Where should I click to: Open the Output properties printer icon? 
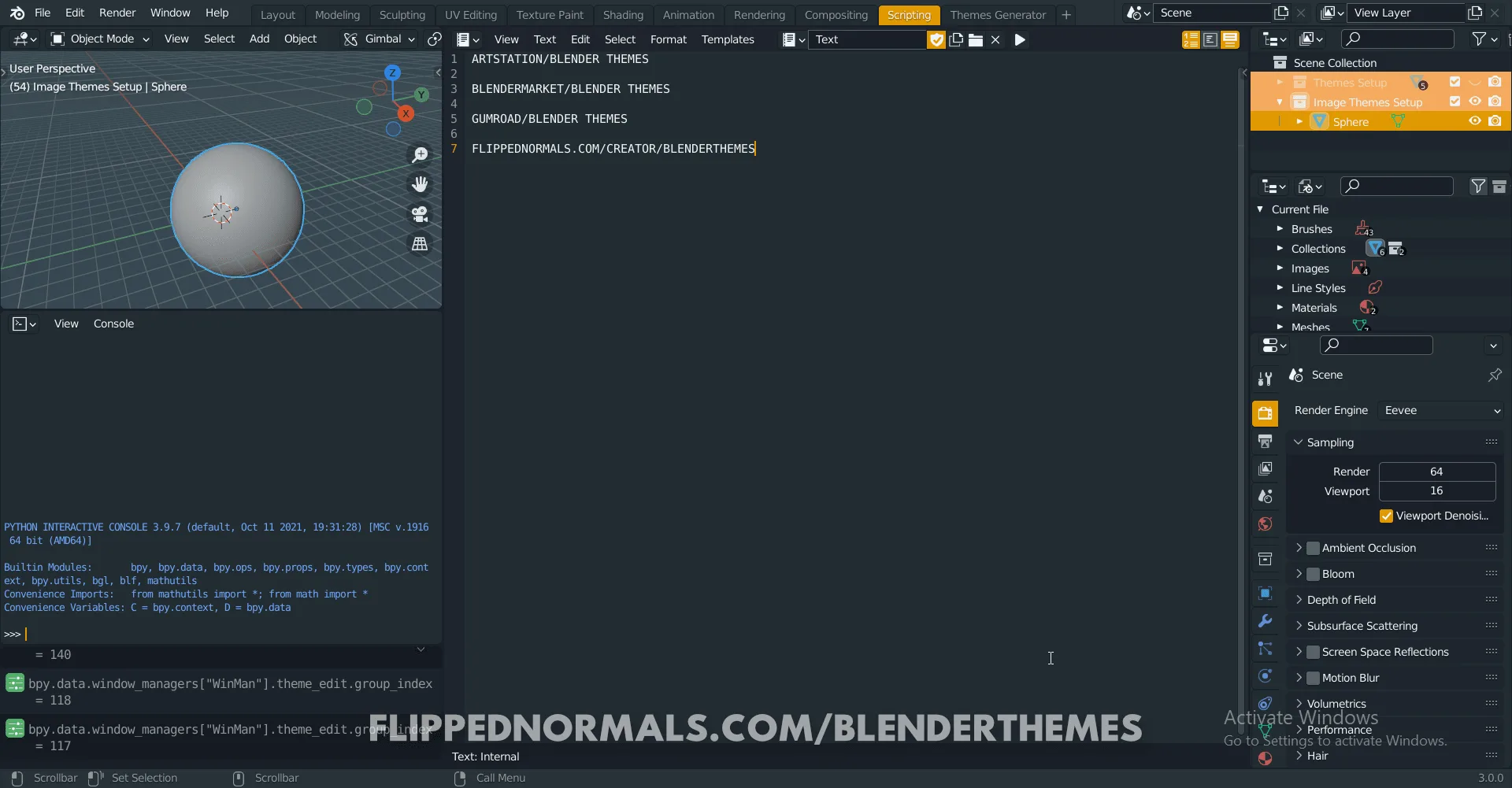point(1266,441)
